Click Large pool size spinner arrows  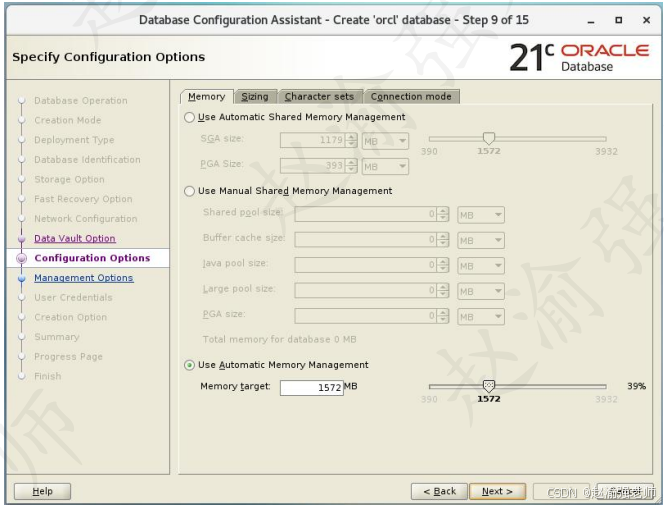click(443, 291)
